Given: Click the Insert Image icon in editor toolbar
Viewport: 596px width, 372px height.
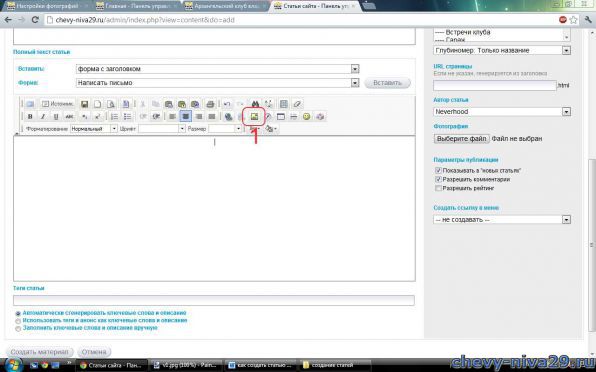Looking at the screenshot, I should 254,116.
